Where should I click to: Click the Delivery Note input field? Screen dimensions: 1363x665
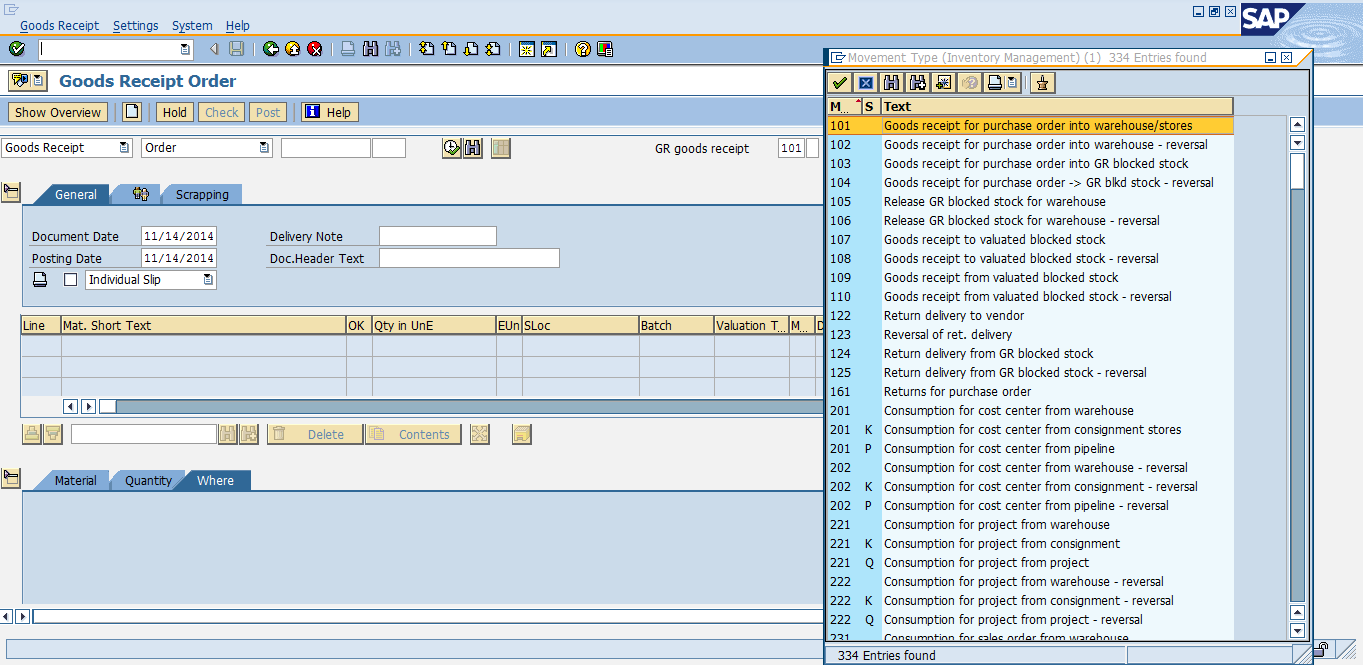coord(438,236)
